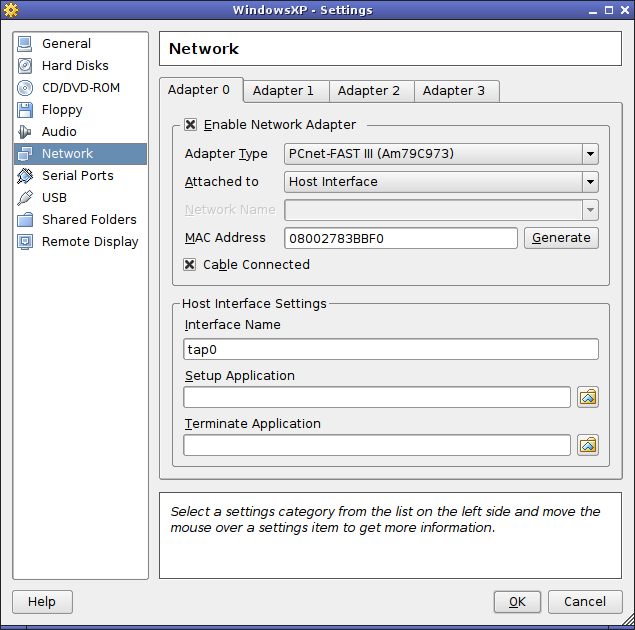This screenshot has height=630, width=635.
Task: Select Floppy settings entry
Action: (x=62, y=110)
